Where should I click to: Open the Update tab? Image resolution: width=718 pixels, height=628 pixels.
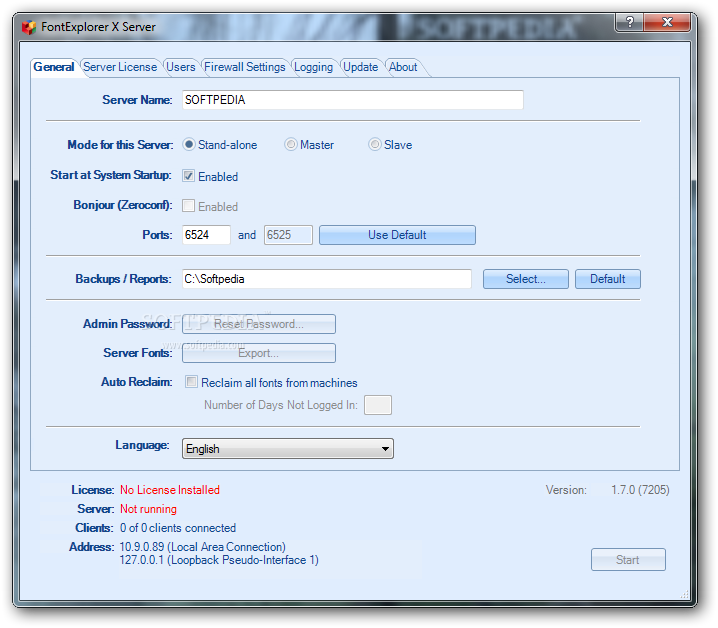click(x=360, y=67)
